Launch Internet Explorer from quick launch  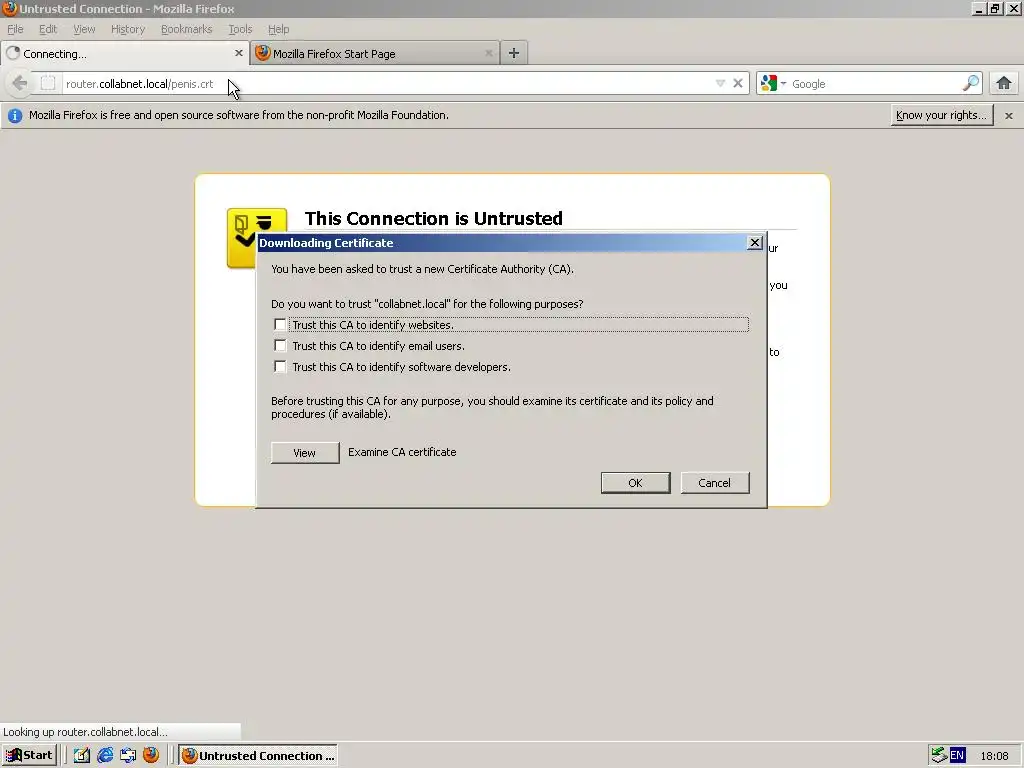tap(104, 756)
